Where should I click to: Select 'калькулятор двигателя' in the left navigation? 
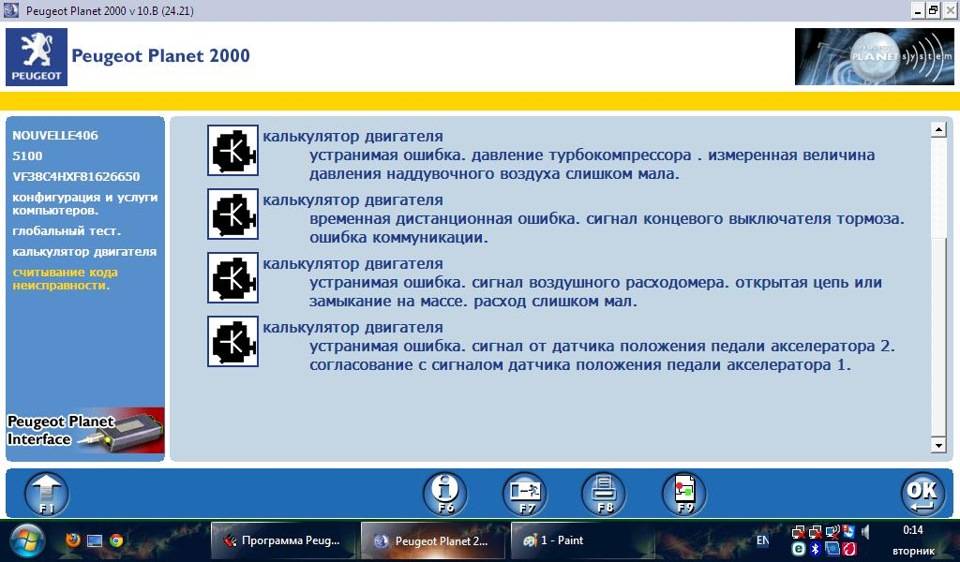84,251
